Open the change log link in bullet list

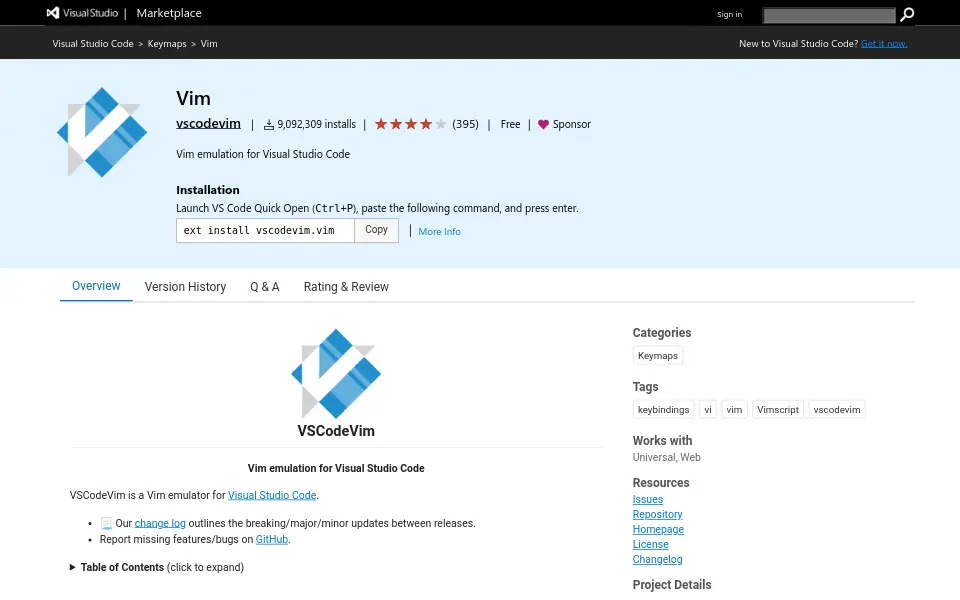click(x=160, y=523)
